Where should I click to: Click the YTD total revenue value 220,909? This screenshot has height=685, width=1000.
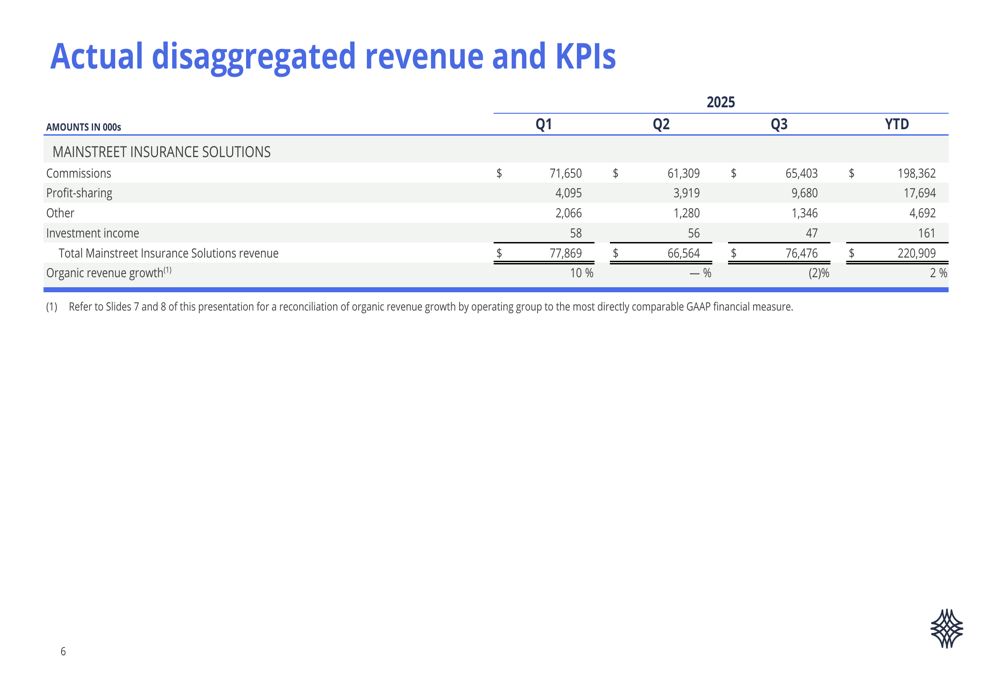[x=917, y=253]
